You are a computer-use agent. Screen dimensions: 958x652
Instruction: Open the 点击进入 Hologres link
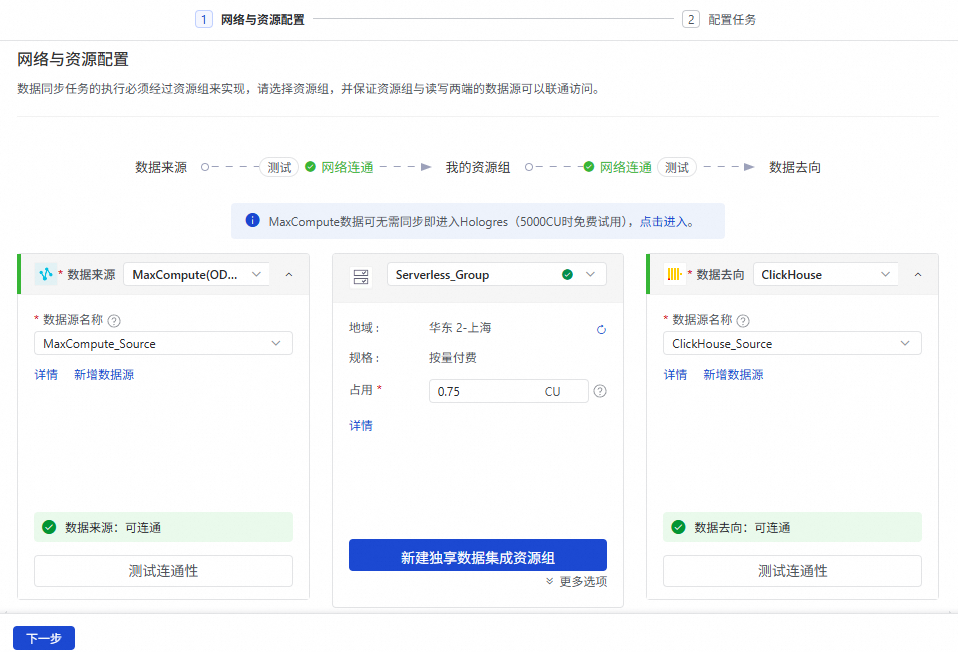click(664, 221)
